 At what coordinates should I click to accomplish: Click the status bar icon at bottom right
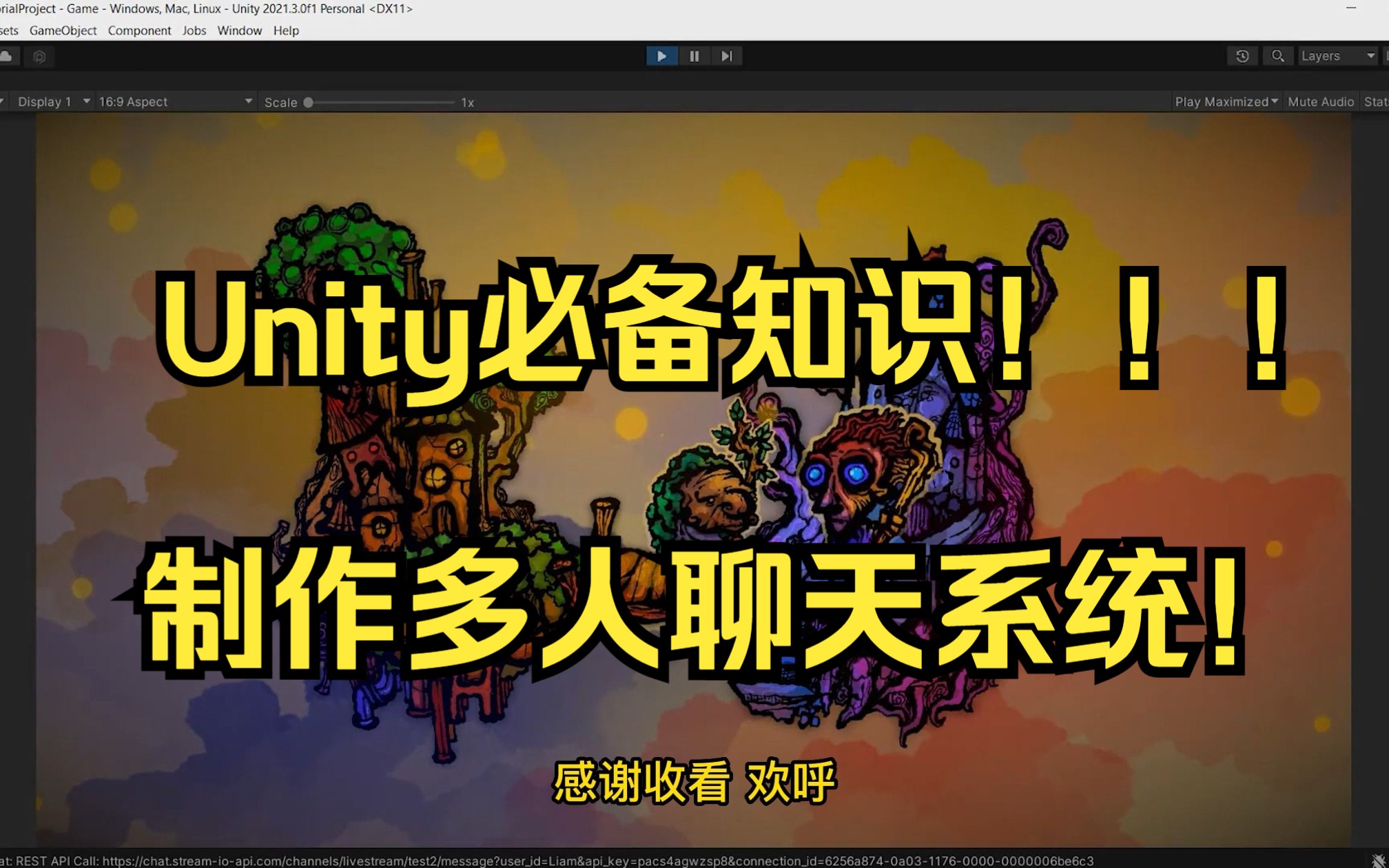[1379, 860]
